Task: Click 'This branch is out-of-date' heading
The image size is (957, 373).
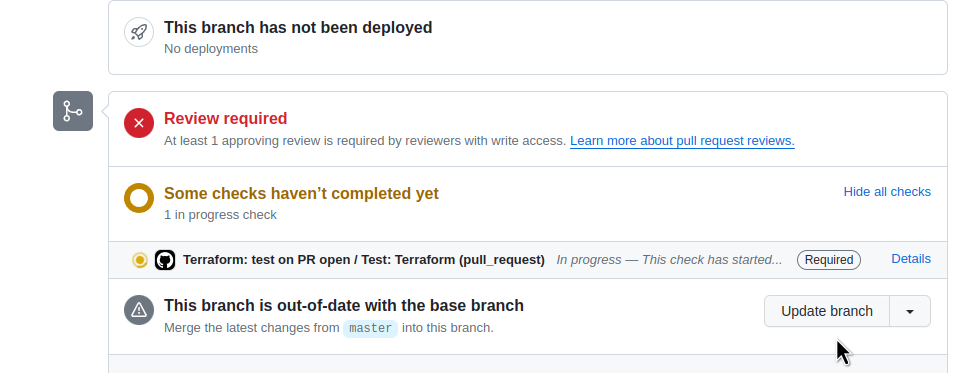Action: (344, 305)
